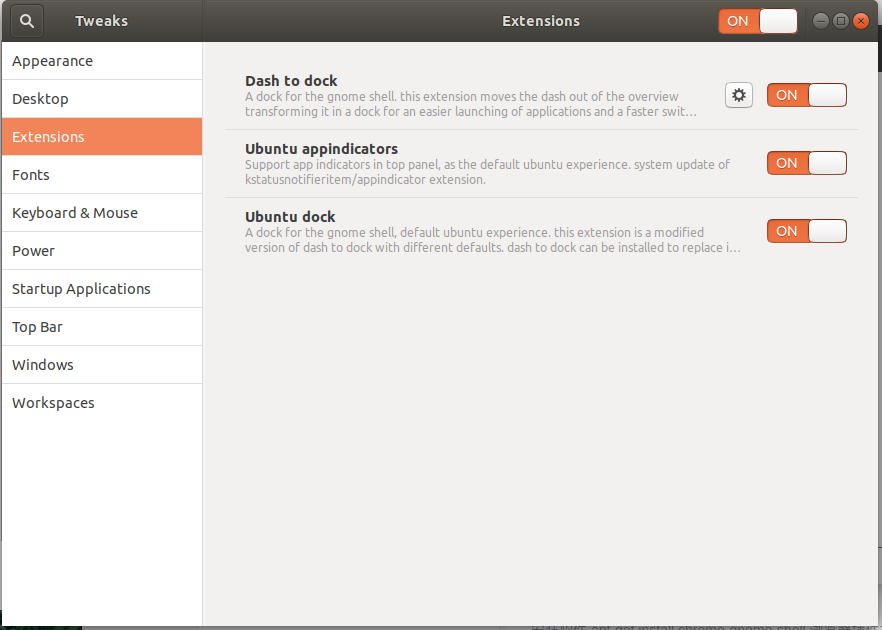
Task: Open the search icon in the header
Action: pos(26,20)
